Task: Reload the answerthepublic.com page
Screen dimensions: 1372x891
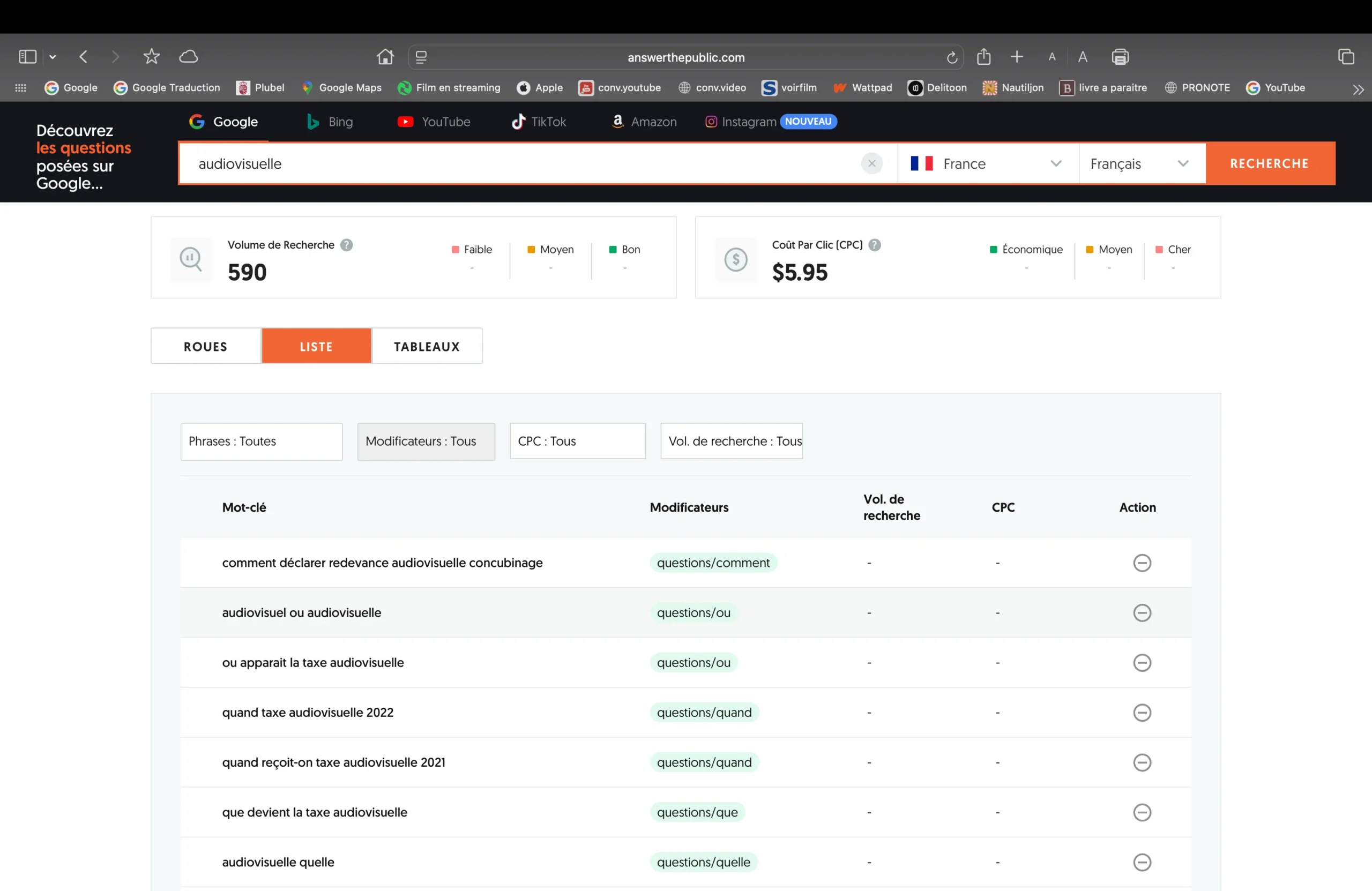Action: pyautogui.click(x=952, y=57)
